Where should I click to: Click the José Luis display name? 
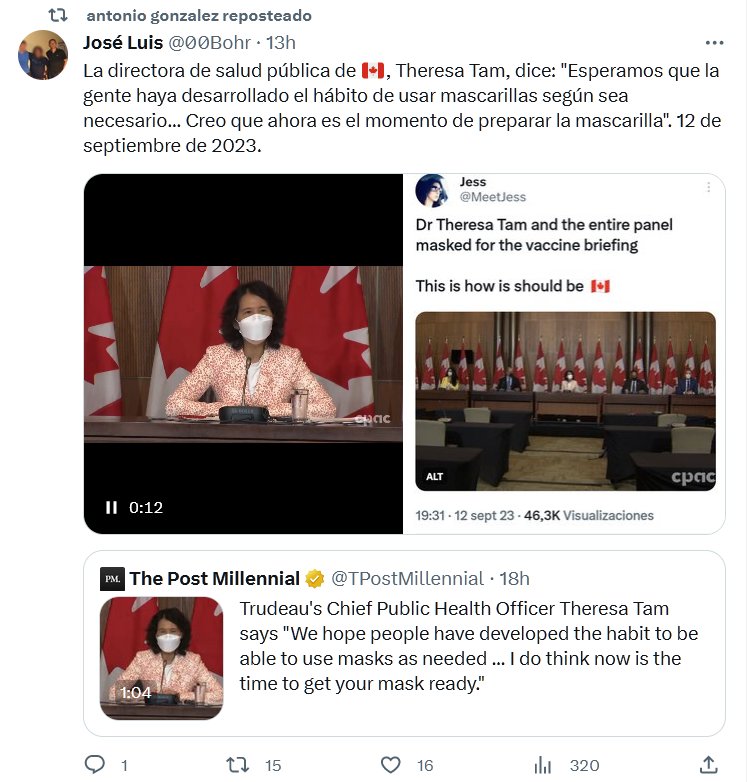(x=123, y=43)
